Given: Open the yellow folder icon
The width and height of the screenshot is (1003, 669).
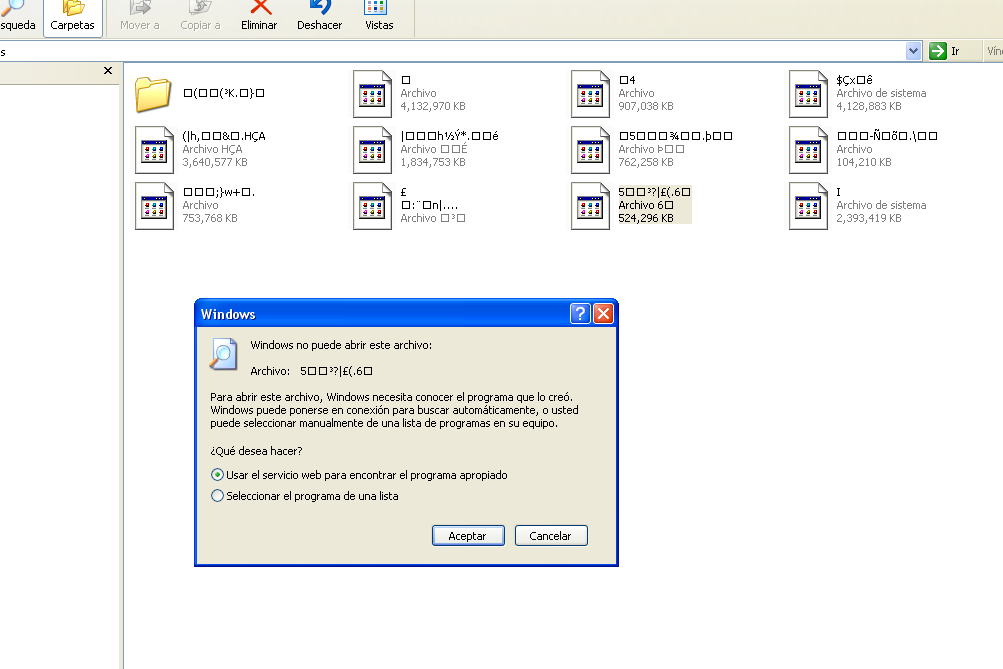Looking at the screenshot, I should [154, 94].
